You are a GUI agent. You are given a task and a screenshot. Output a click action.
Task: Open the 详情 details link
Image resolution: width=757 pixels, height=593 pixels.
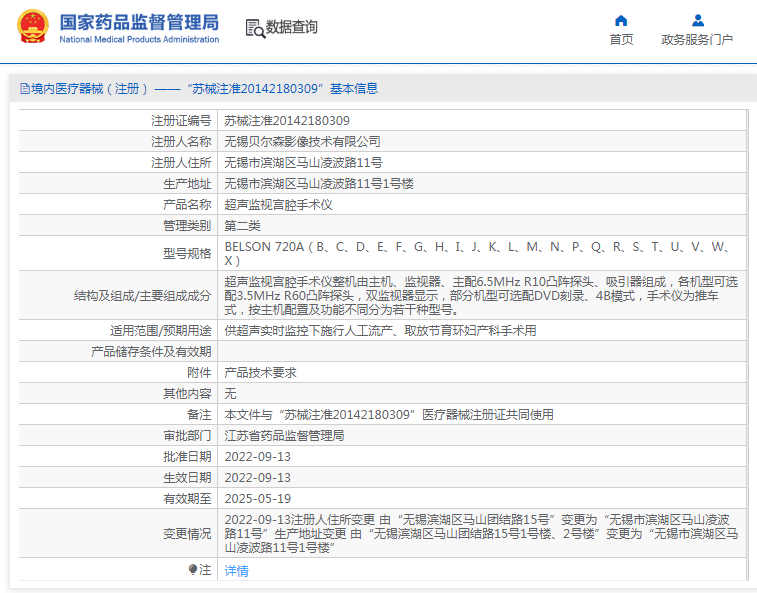pos(237,571)
